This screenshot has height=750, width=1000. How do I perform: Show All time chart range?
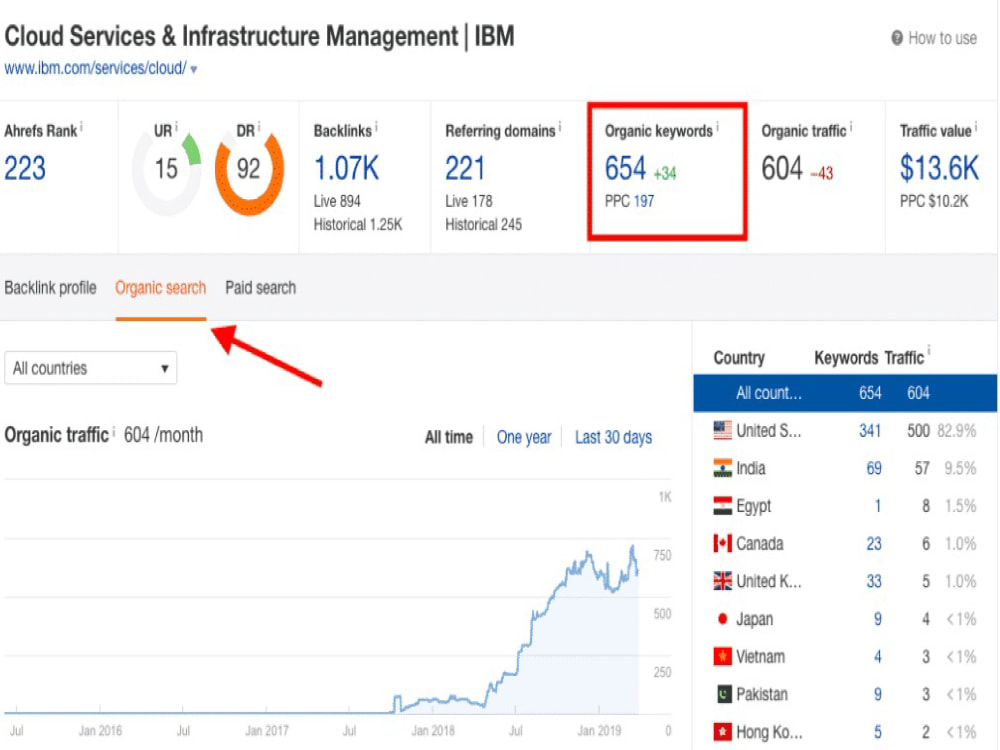(x=449, y=438)
